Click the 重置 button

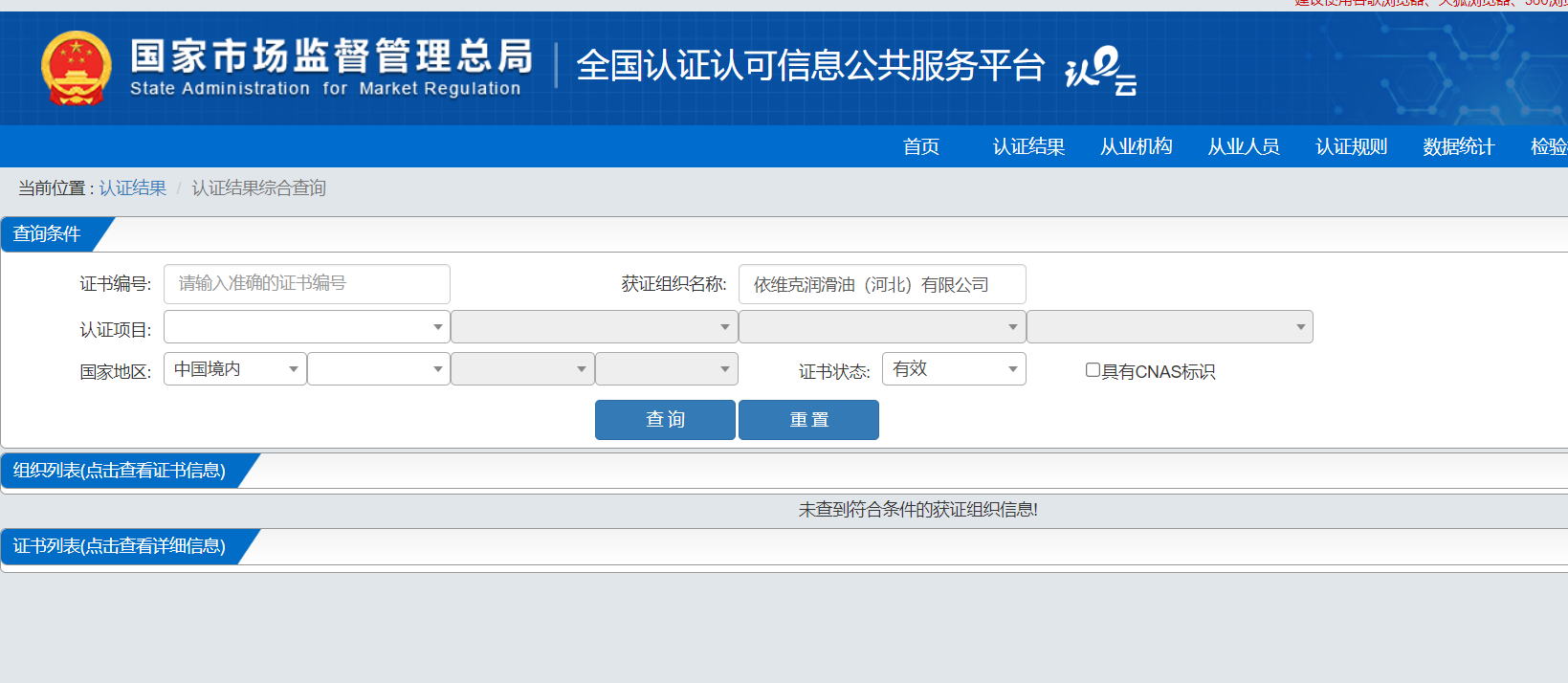(808, 420)
